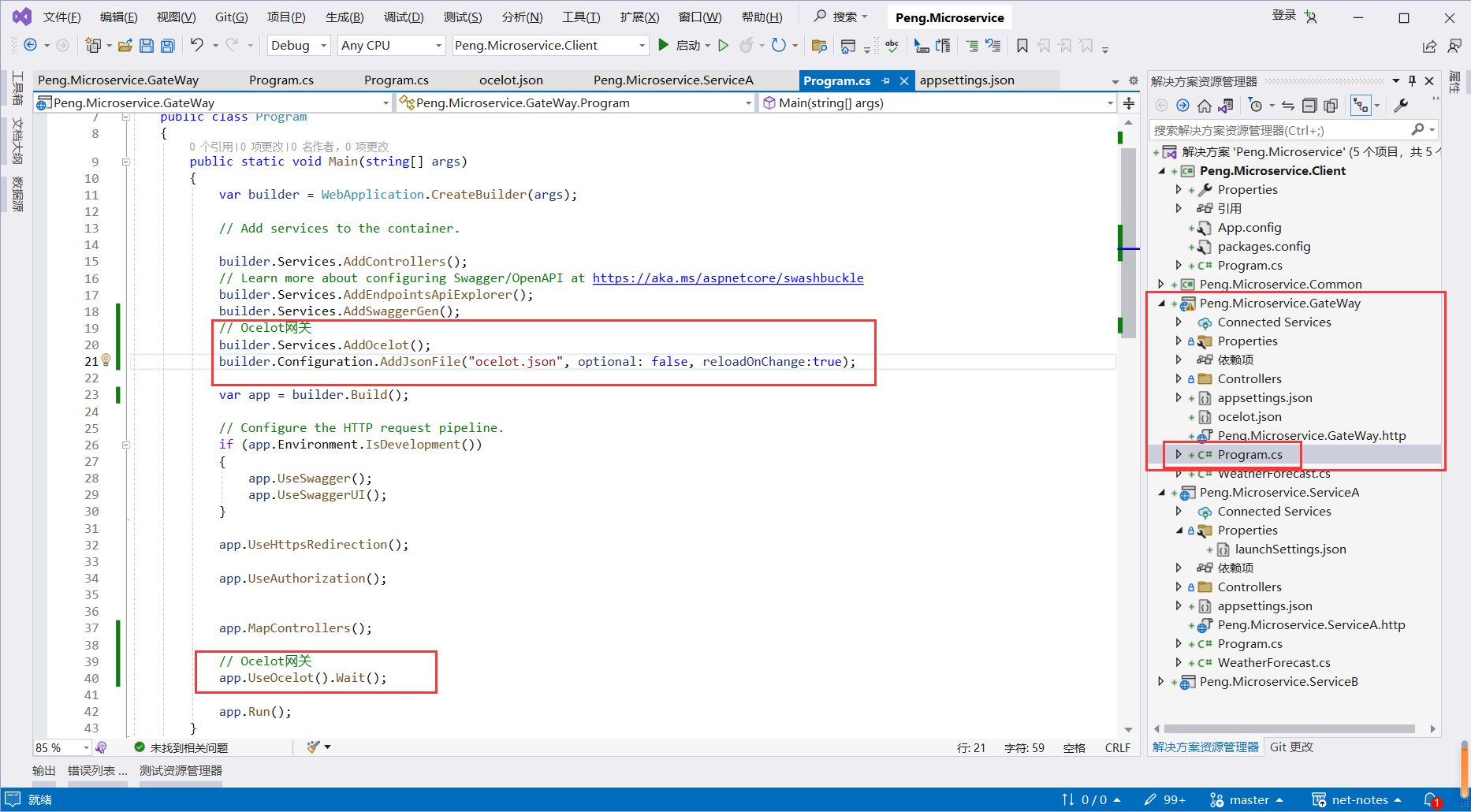The height and width of the screenshot is (812, 1471).
Task: Click the Open File folder icon
Action: [125, 46]
